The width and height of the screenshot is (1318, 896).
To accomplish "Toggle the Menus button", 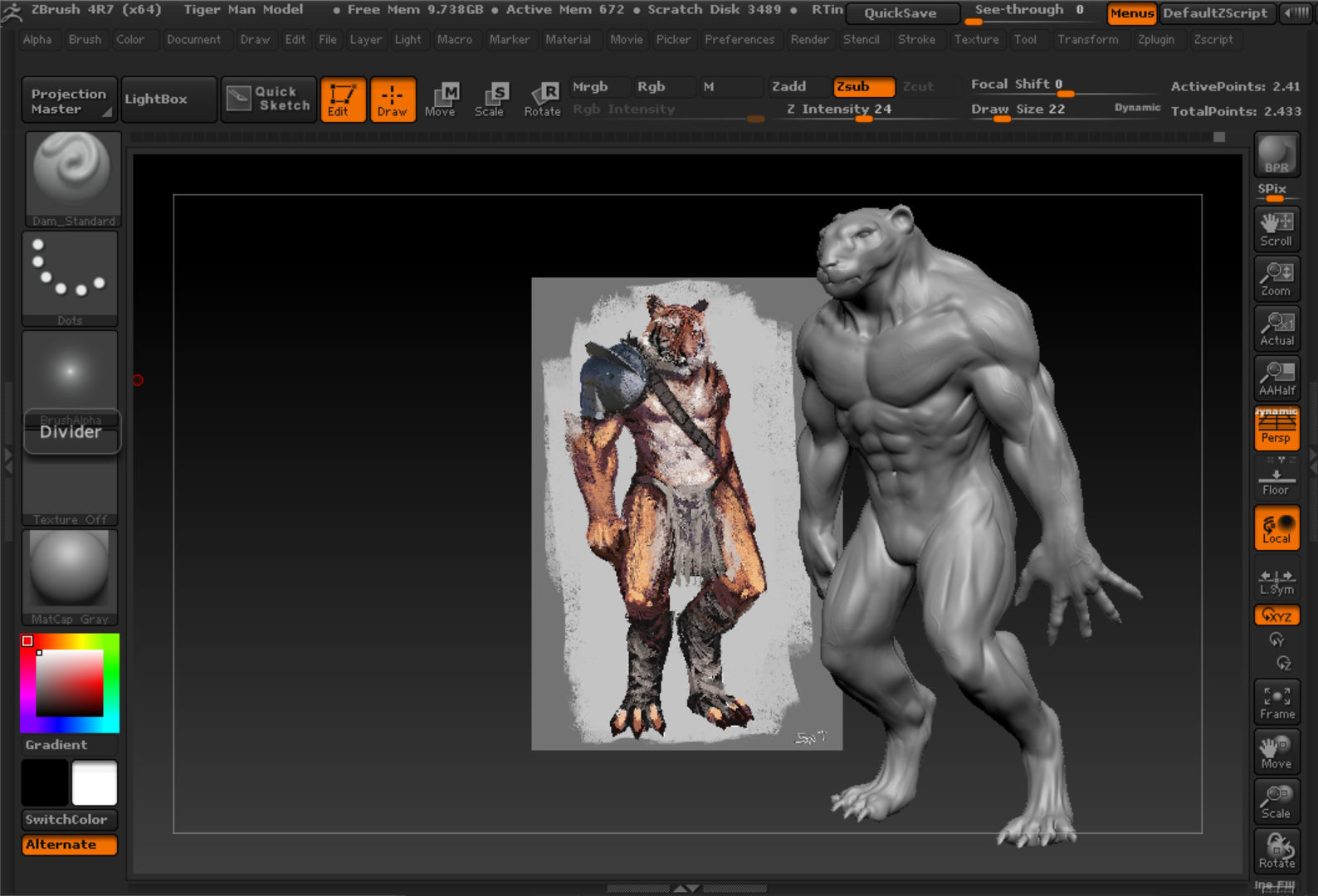I will 1132,13.
